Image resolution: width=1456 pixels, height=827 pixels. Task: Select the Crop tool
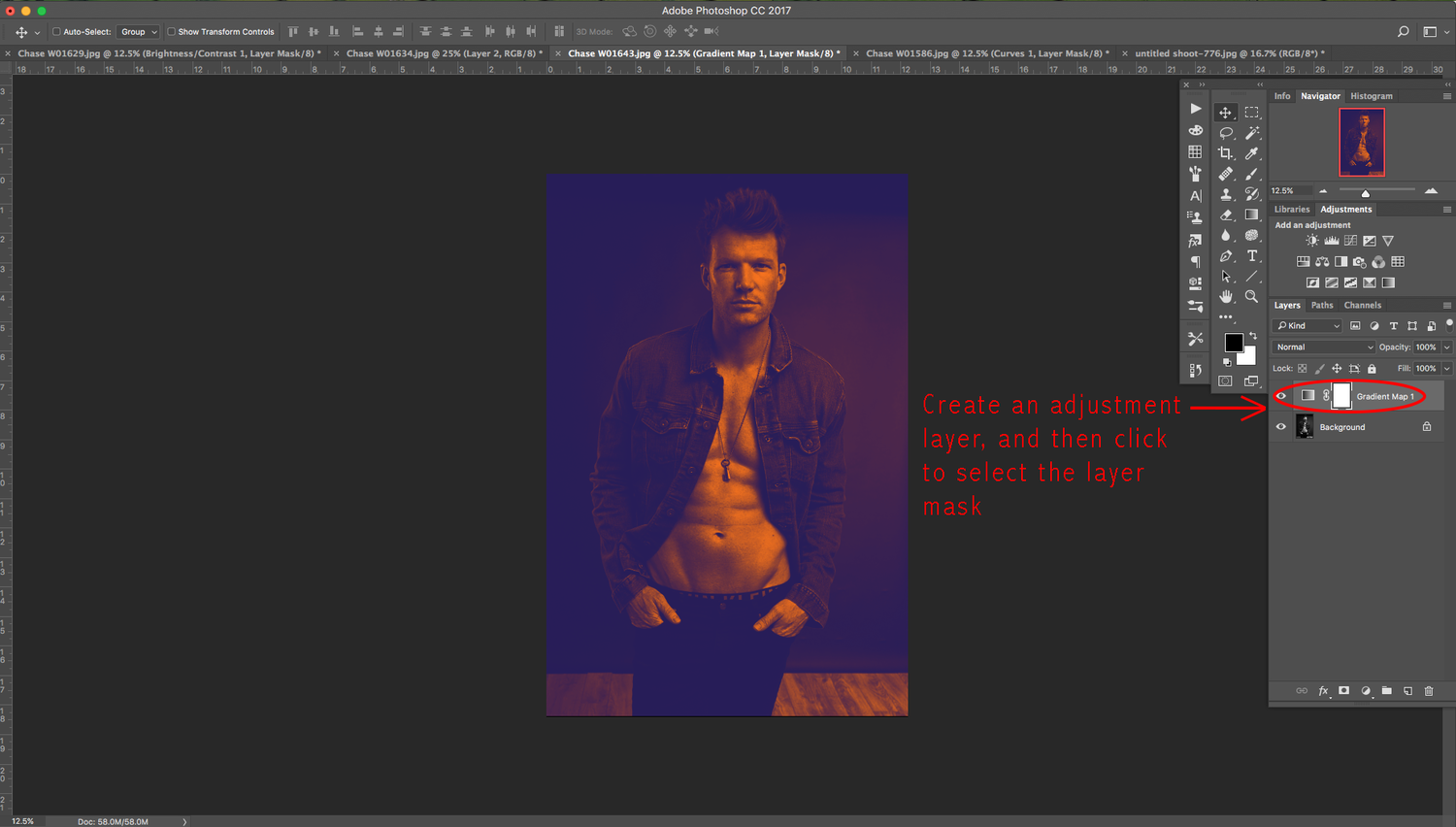point(1226,153)
